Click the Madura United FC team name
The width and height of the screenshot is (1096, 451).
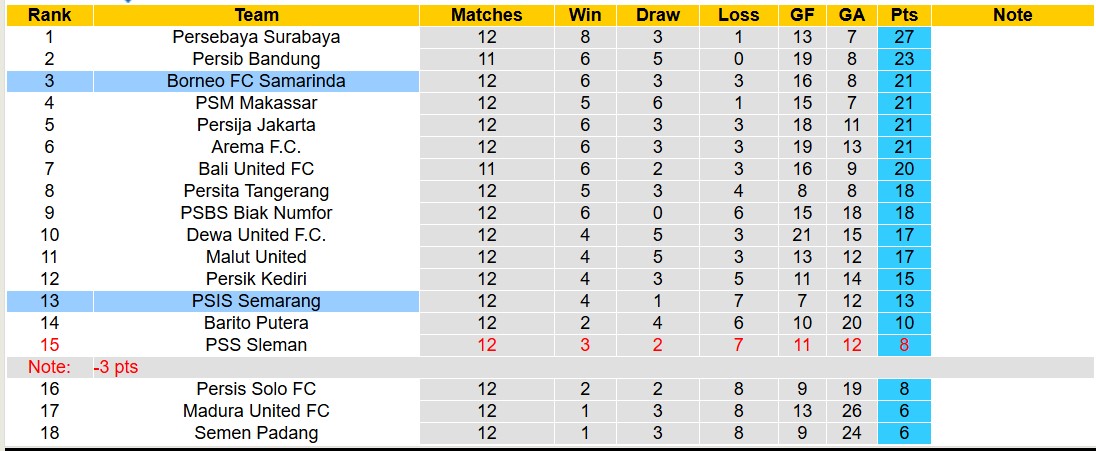pyautogui.click(x=256, y=411)
